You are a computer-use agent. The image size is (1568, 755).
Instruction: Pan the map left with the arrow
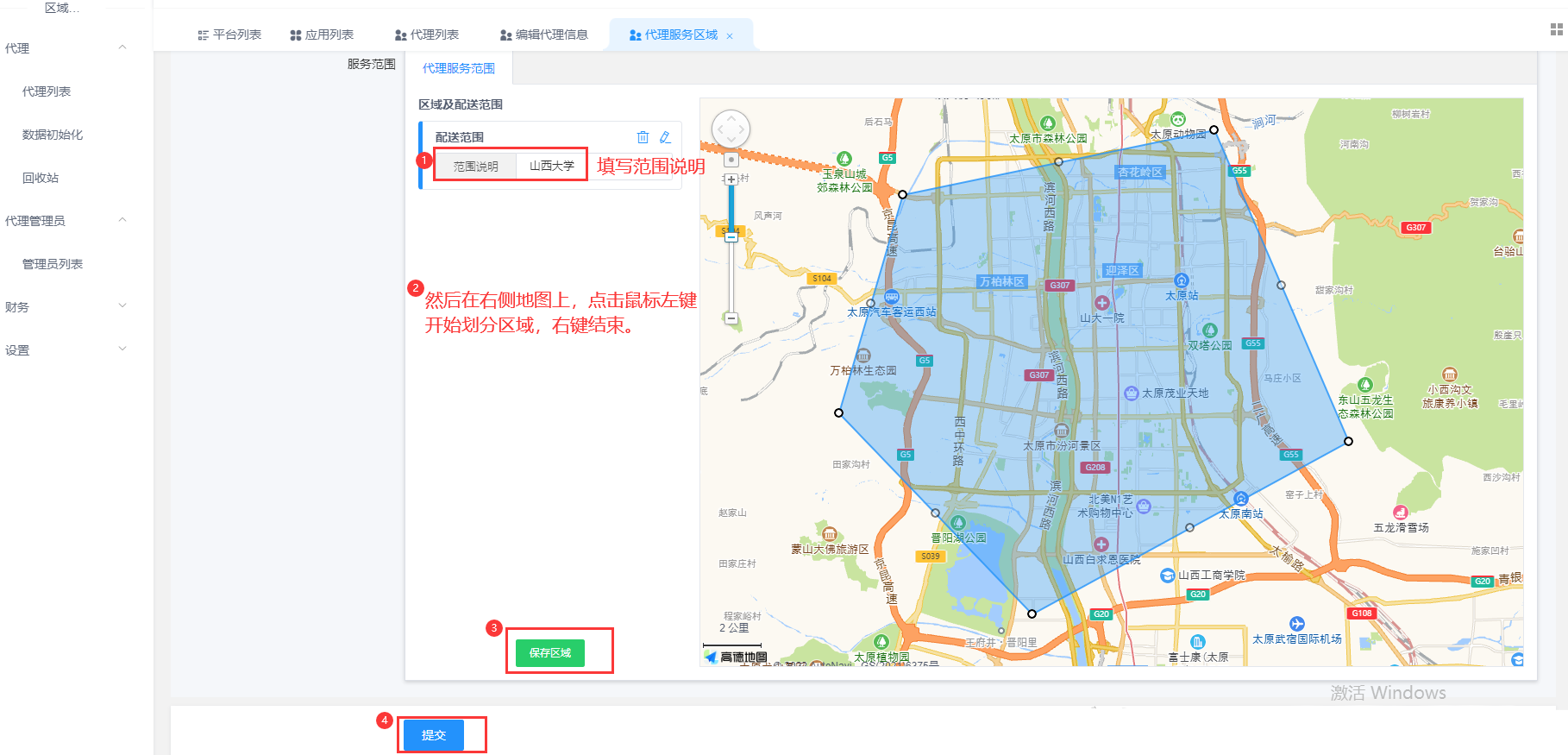pos(718,129)
